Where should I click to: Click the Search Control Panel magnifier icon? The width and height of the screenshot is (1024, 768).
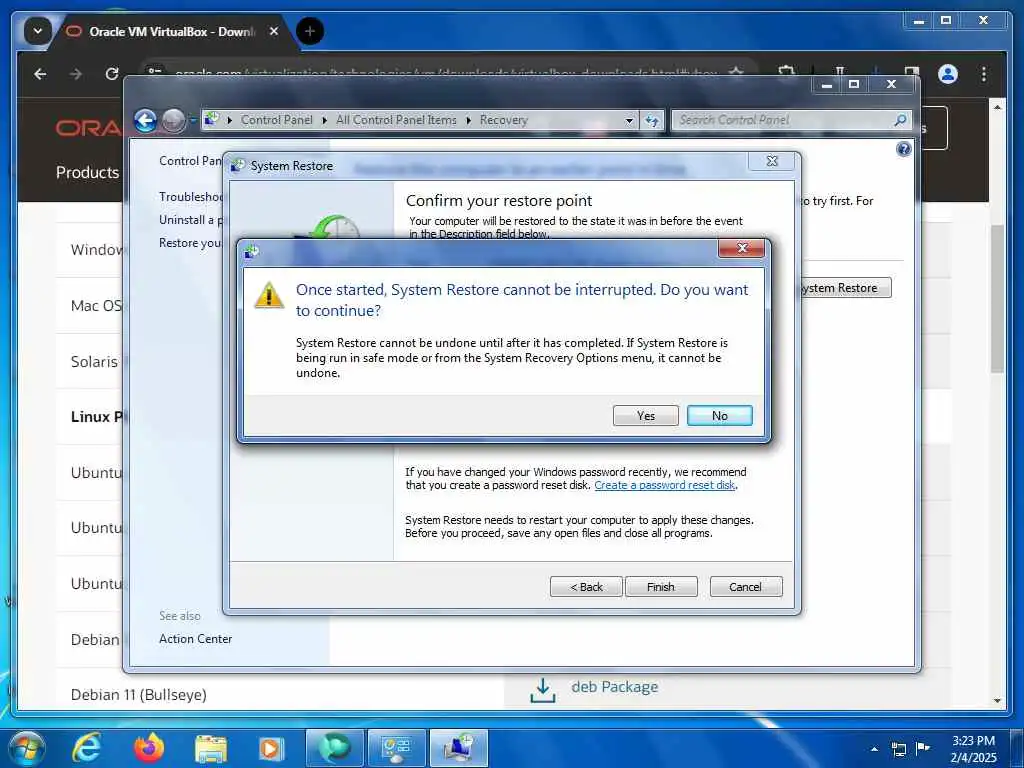[900, 120]
